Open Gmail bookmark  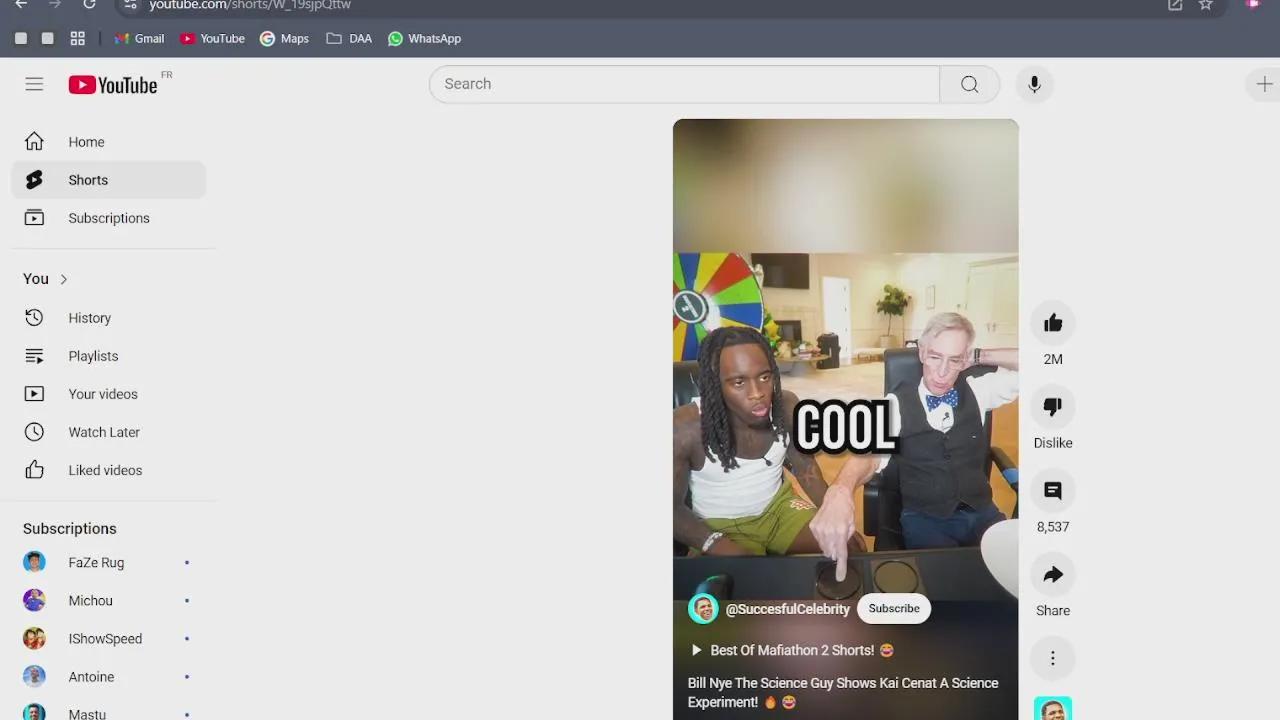coord(139,38)
